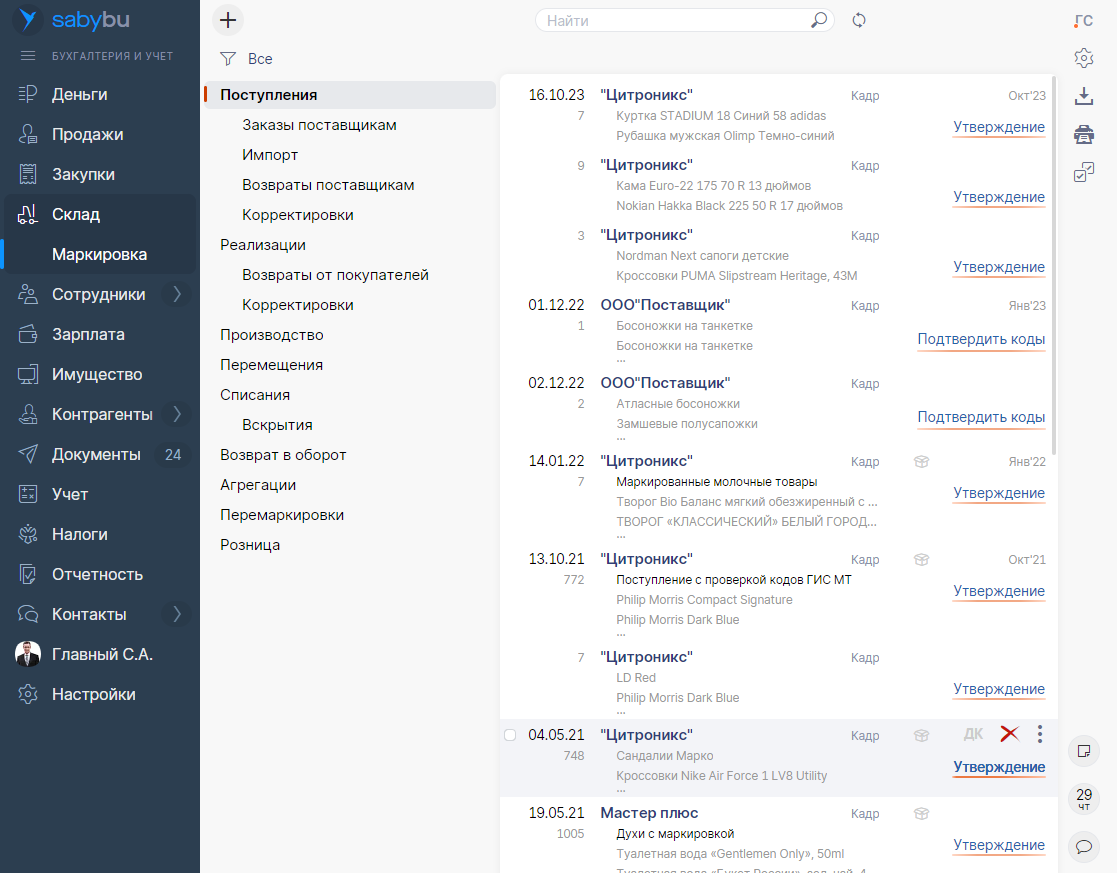Open the chat bubble icon
The height and width of the screenshot is (873, 1117).
pyautogui.click(x=1083, y=847)
